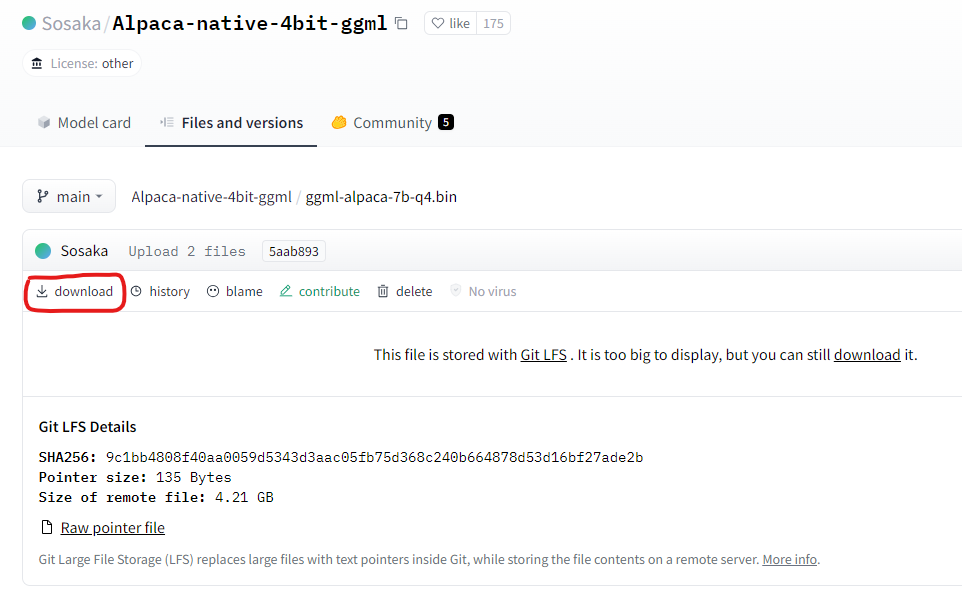Open the Community tab

click(393, 123)
